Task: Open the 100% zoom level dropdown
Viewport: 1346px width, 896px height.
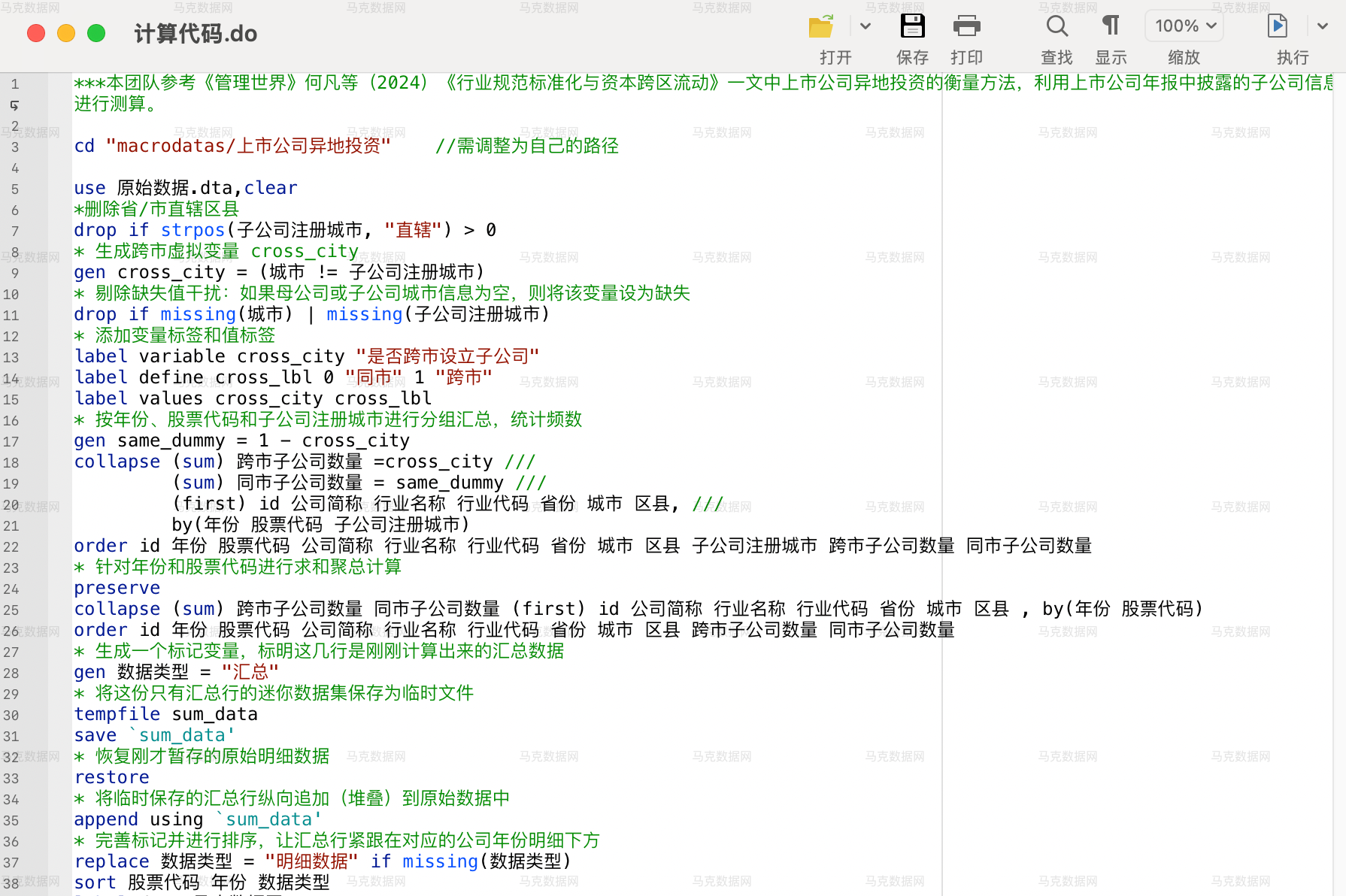Action: (1184, 25)
